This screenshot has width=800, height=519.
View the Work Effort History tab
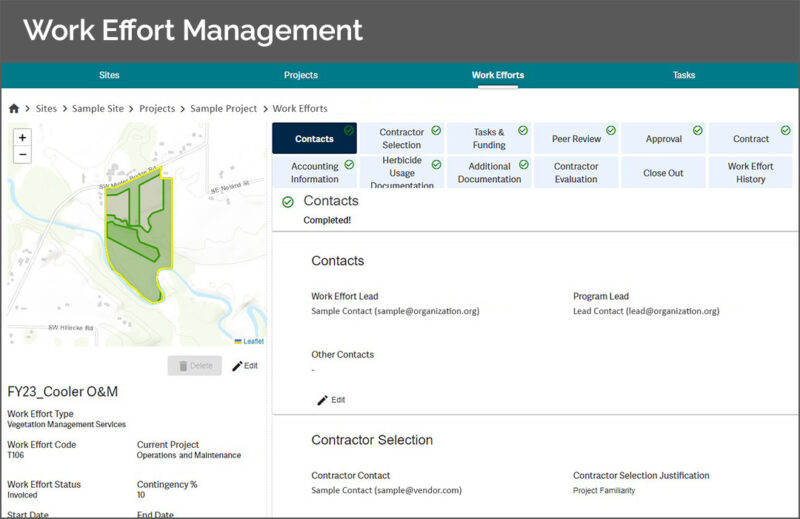tap(750, 173)
